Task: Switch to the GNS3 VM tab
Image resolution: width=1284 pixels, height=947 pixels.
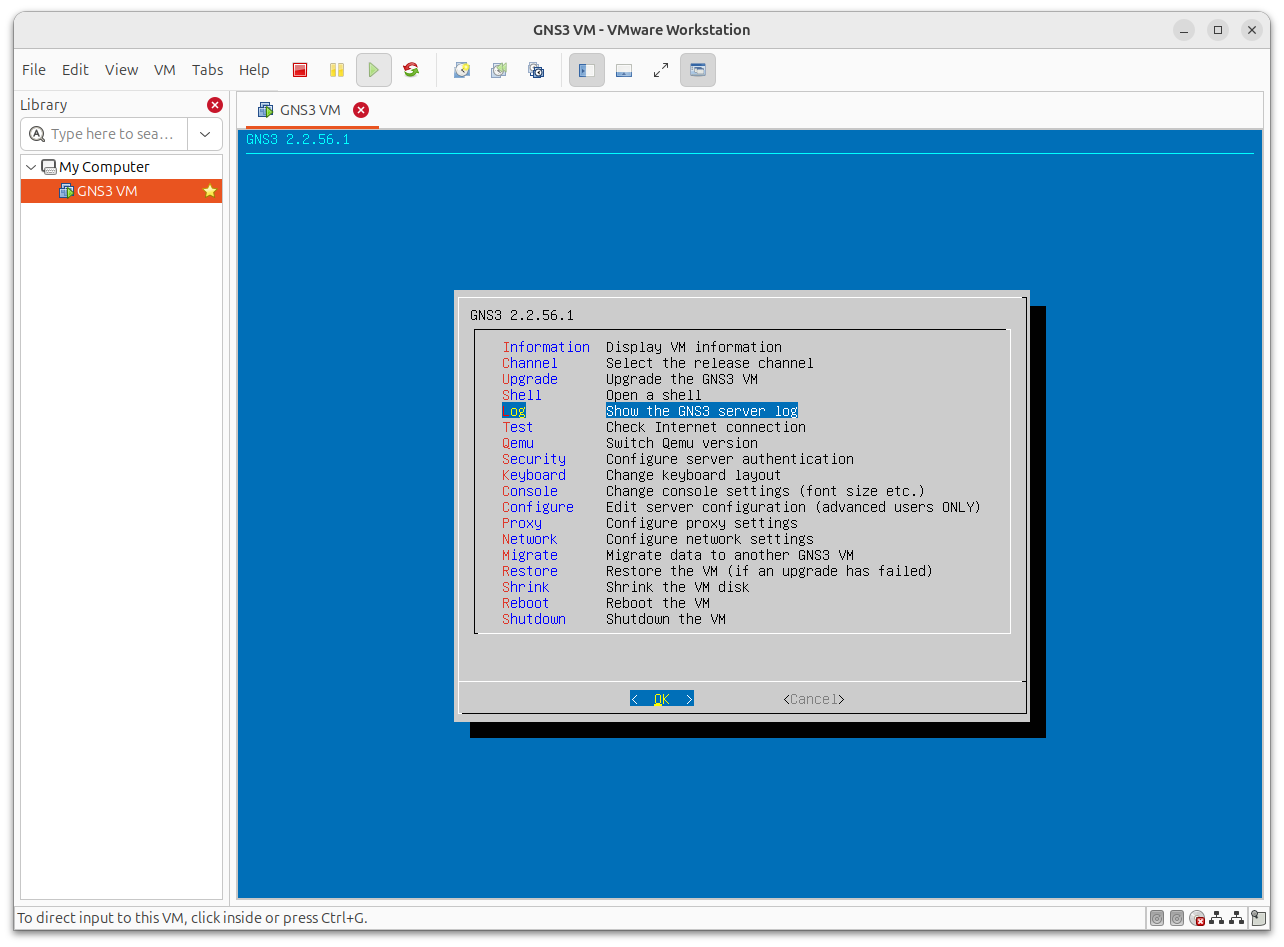Action: coord(310,110)
